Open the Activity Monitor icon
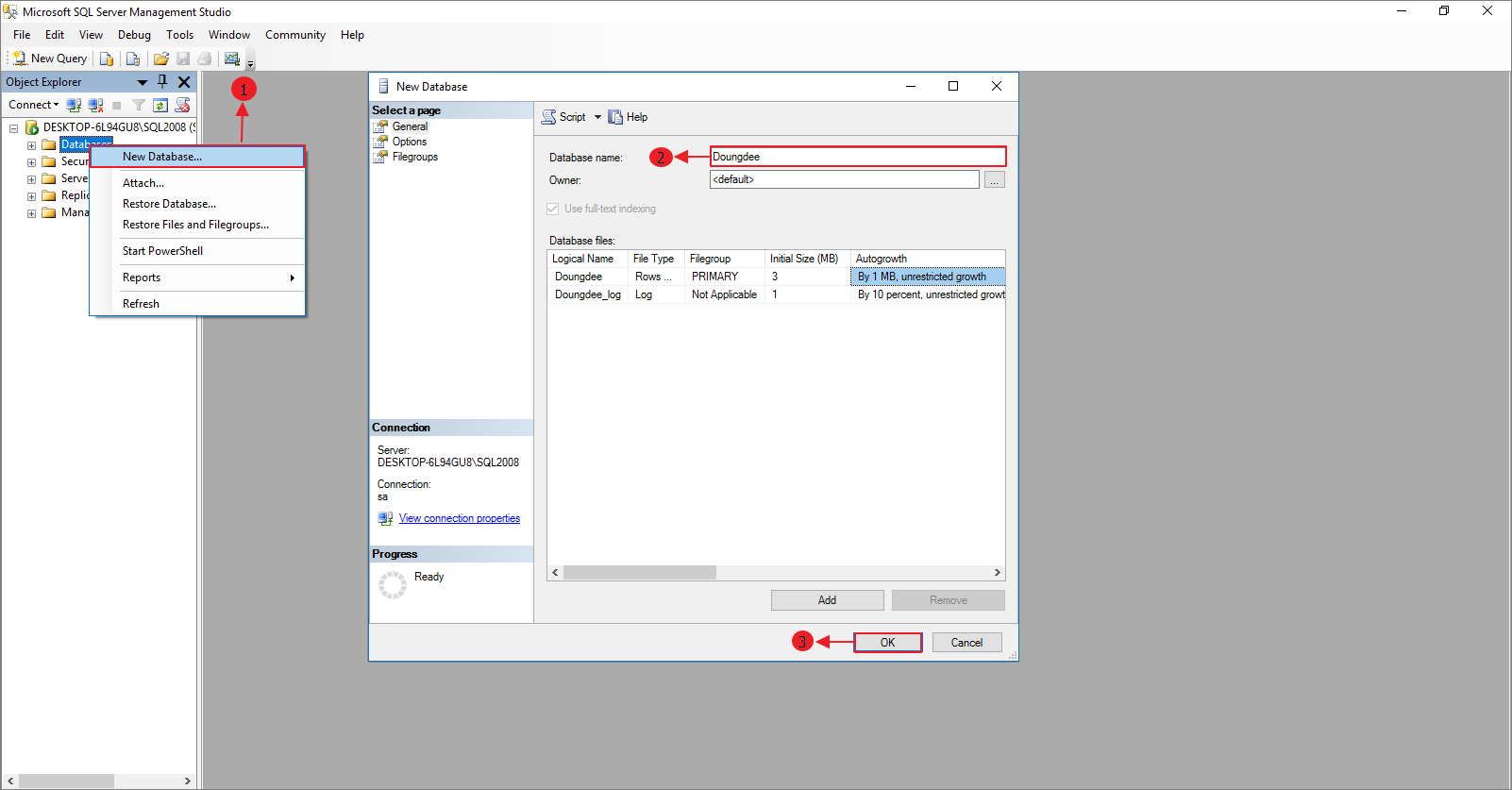This screenshot has height=790, width=1512. [232, 59]
